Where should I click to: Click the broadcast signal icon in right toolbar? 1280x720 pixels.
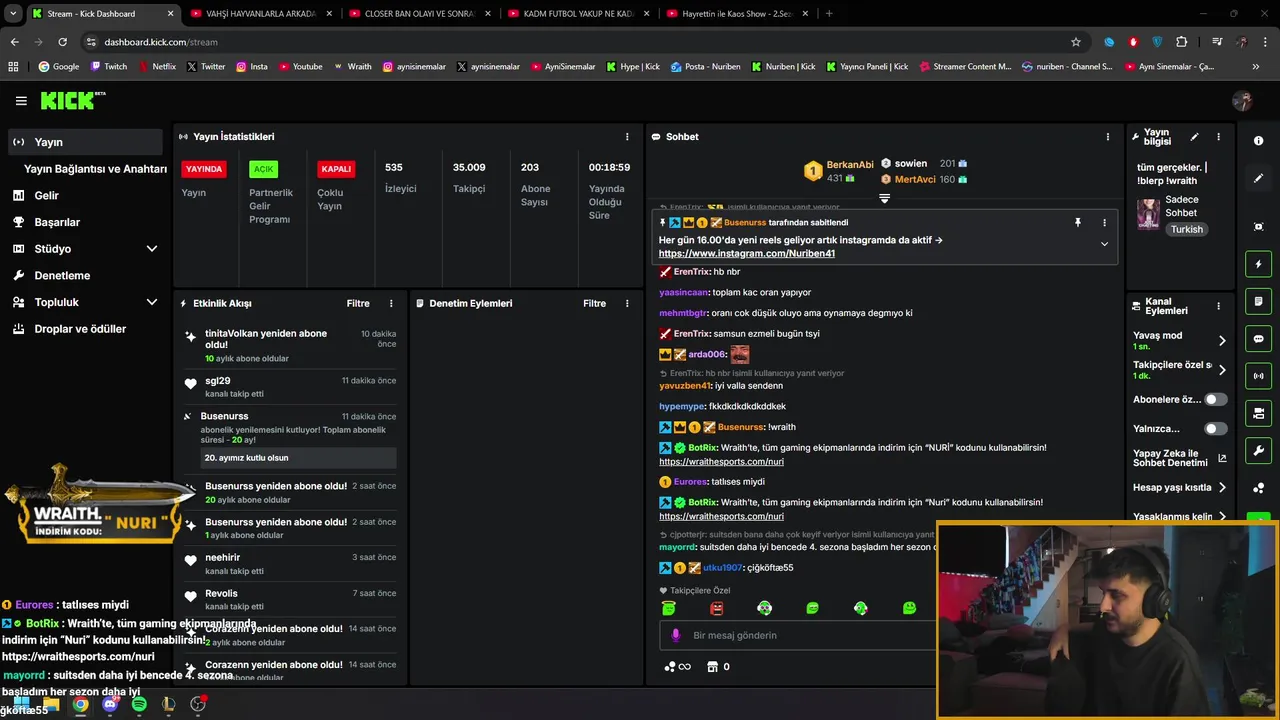(1258, 376)
